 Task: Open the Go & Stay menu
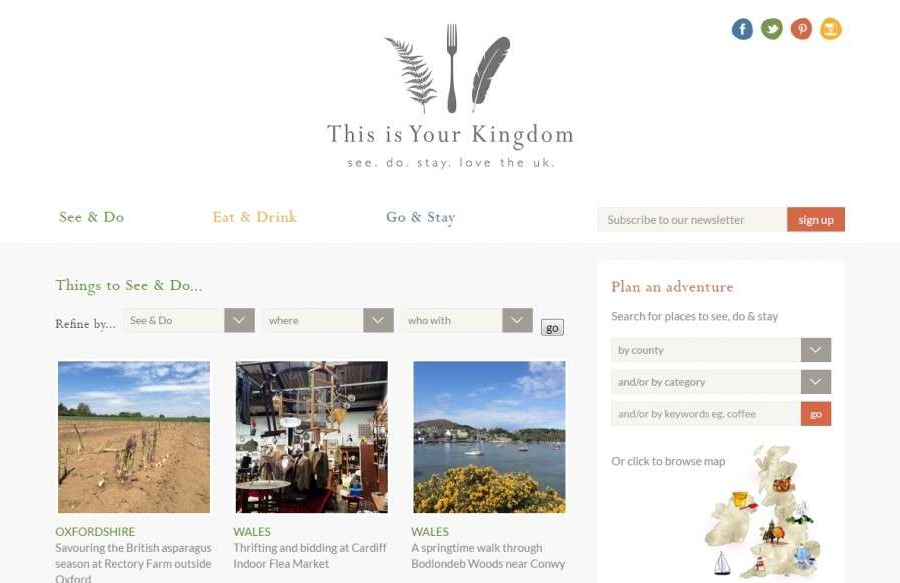coord(421,217)
